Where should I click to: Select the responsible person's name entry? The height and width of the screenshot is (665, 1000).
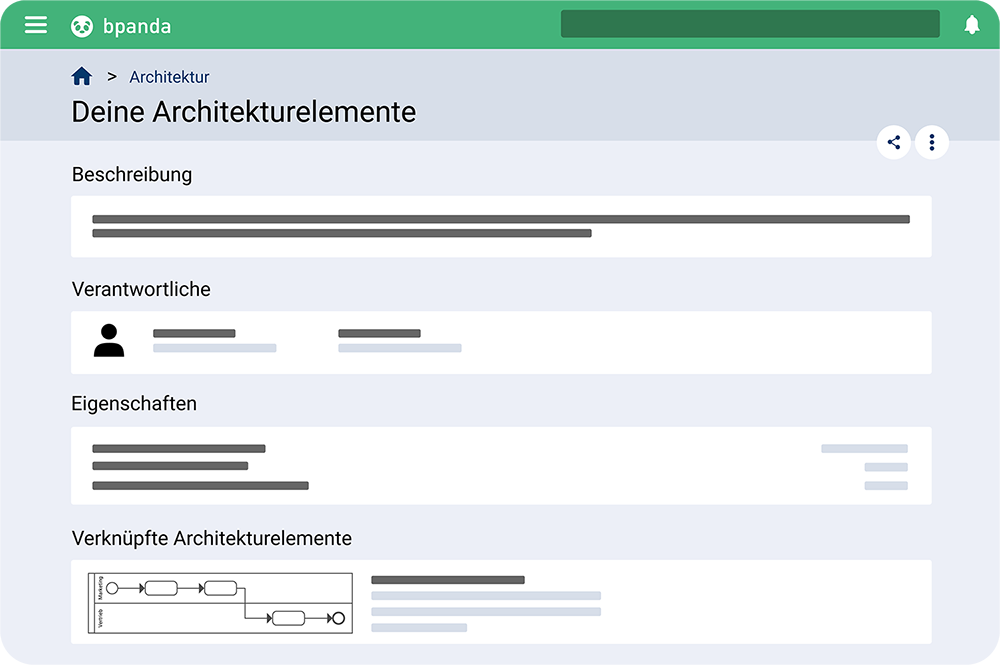(x=193, y=333)
